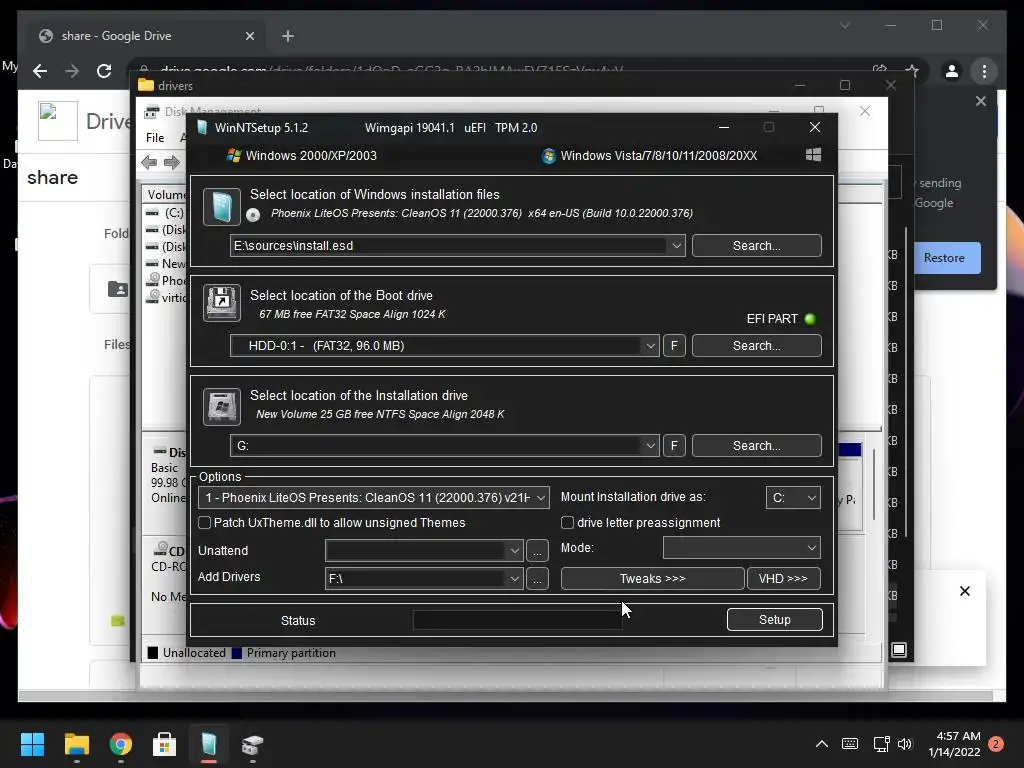This screenshot has height=768, width=1024.
Task: Select the Windows 2000/XP/2003 tab
Action: click(302, 155)
